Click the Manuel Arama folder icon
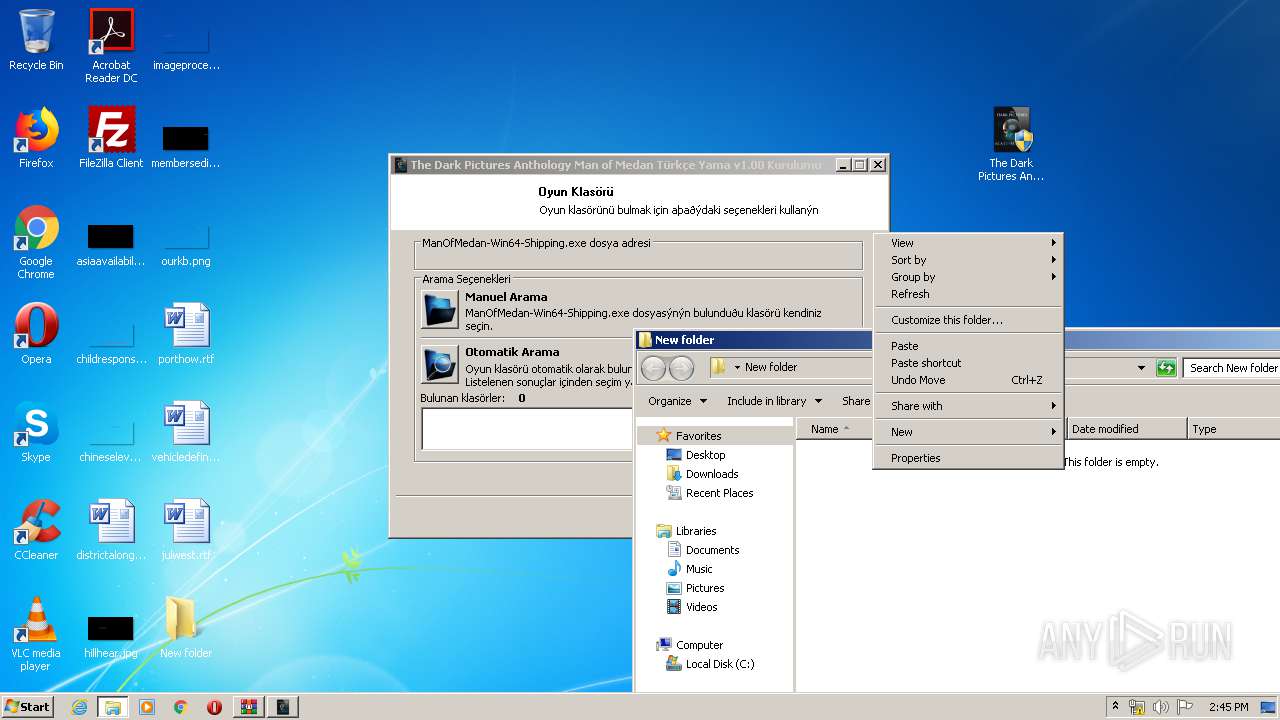1280x720 pixels. (440, 310)
